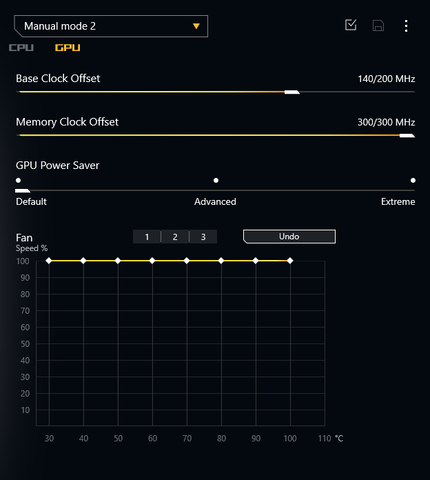Click the fan curve point at 60°C

tap(152, 261)
